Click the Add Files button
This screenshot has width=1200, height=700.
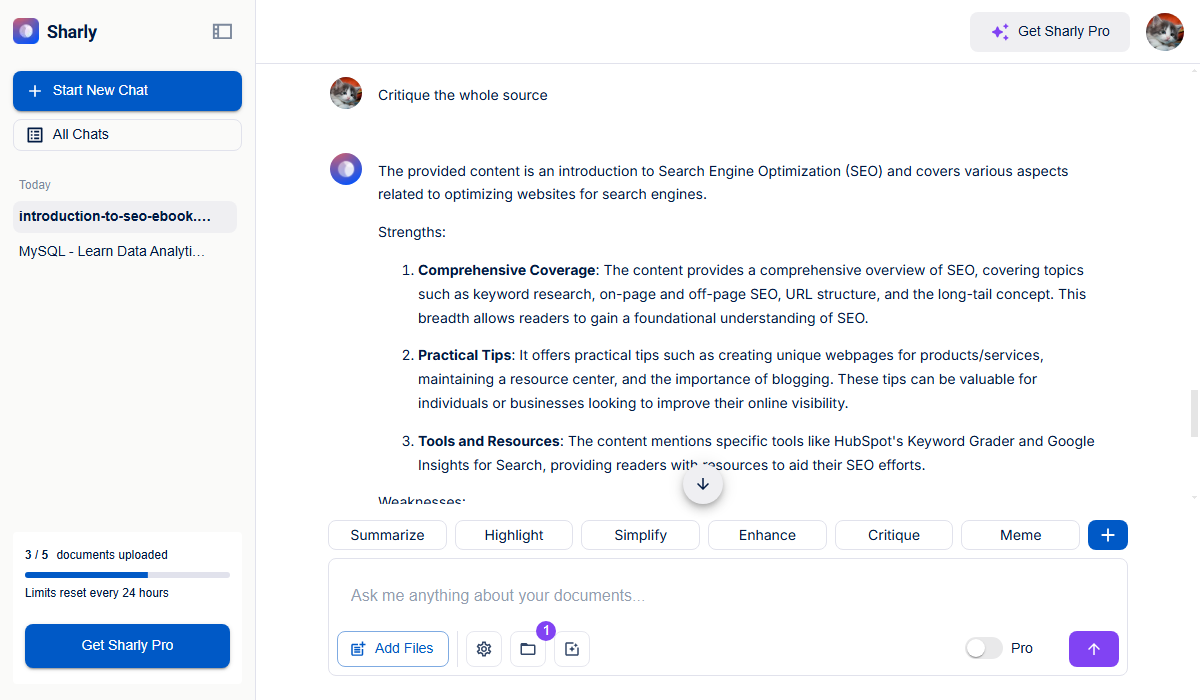coord(392,648)
